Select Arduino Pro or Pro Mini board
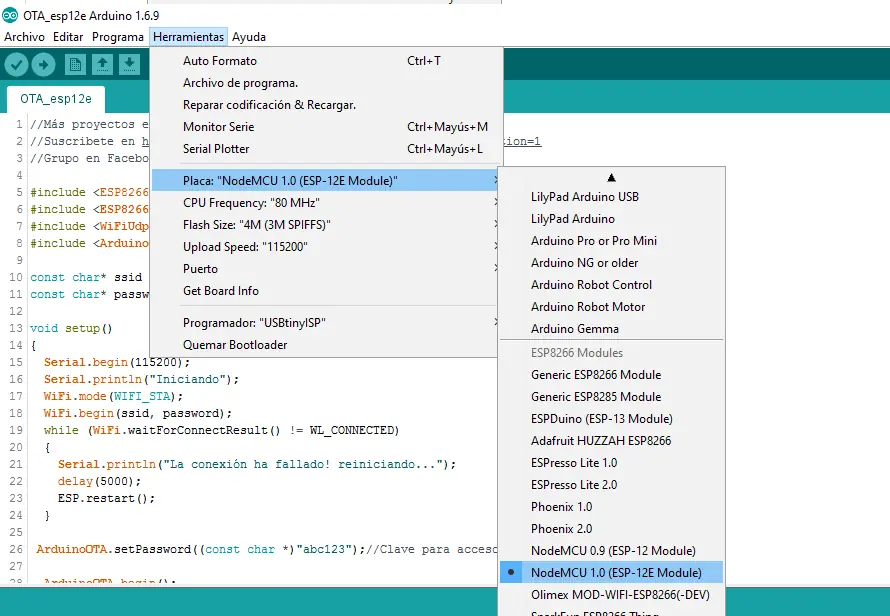This screenshot has width=890, height=616. click(x=611, y=241)
